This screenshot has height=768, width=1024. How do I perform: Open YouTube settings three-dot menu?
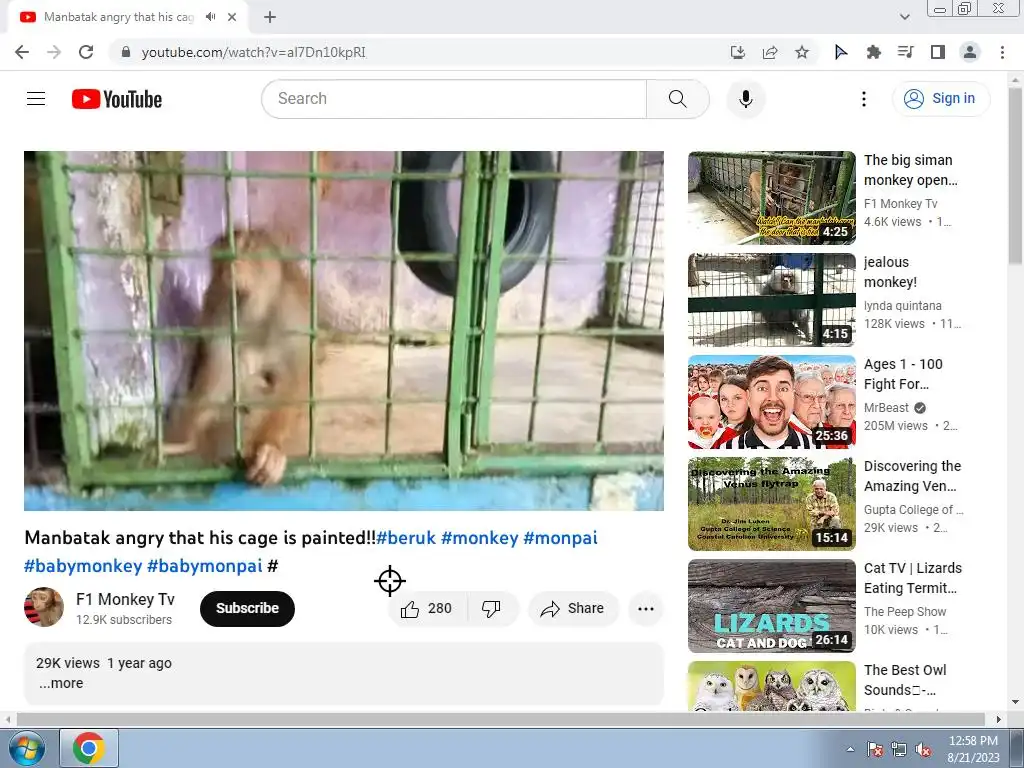click(x=863, y=99)
